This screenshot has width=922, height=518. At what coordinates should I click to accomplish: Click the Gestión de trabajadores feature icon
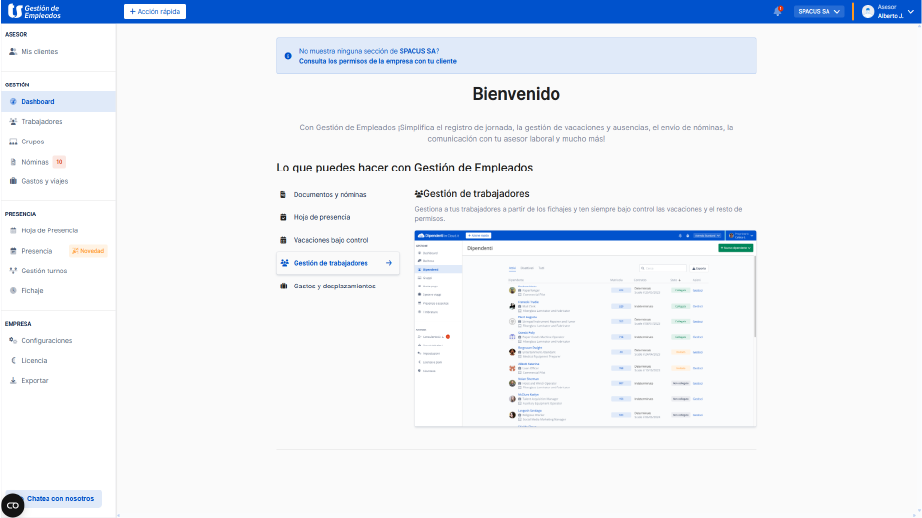click(x=285, y=263)
